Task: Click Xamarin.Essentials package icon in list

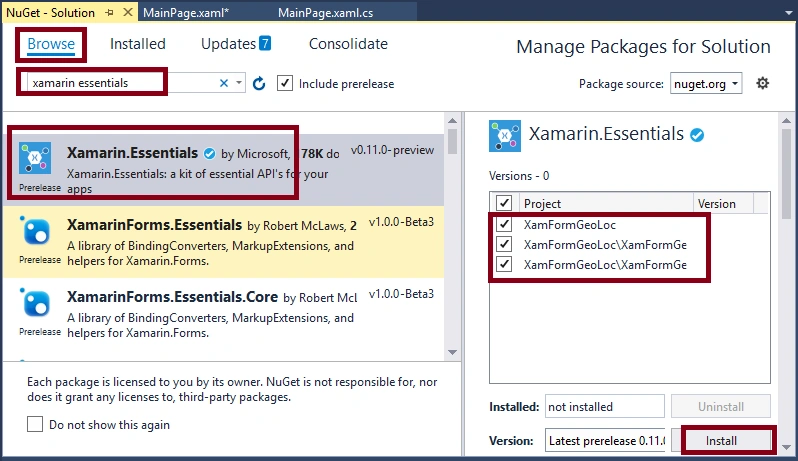Action: tap(35, 158)
